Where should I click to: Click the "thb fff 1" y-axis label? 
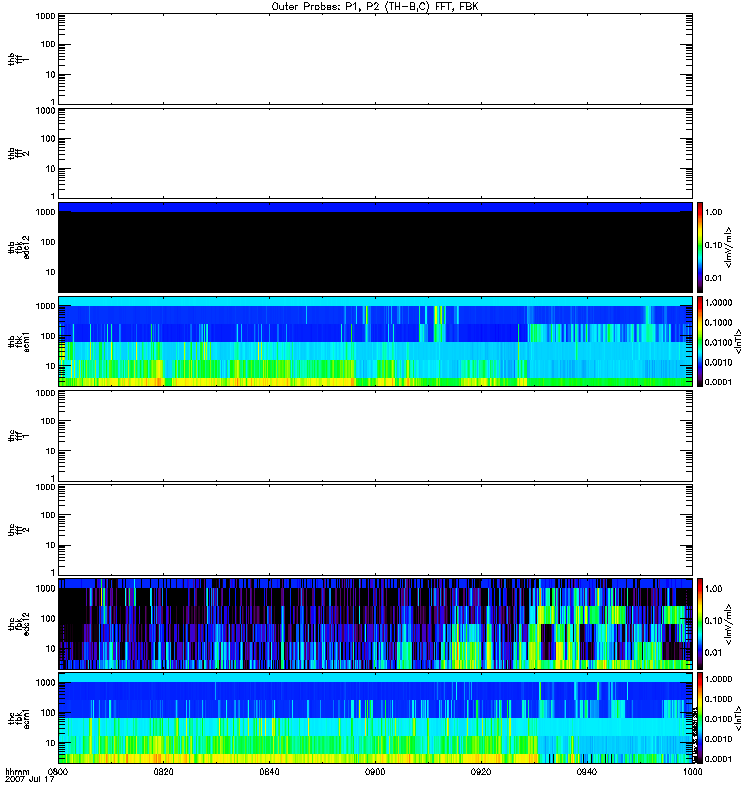pyautogui.click(x=18, y=59)
